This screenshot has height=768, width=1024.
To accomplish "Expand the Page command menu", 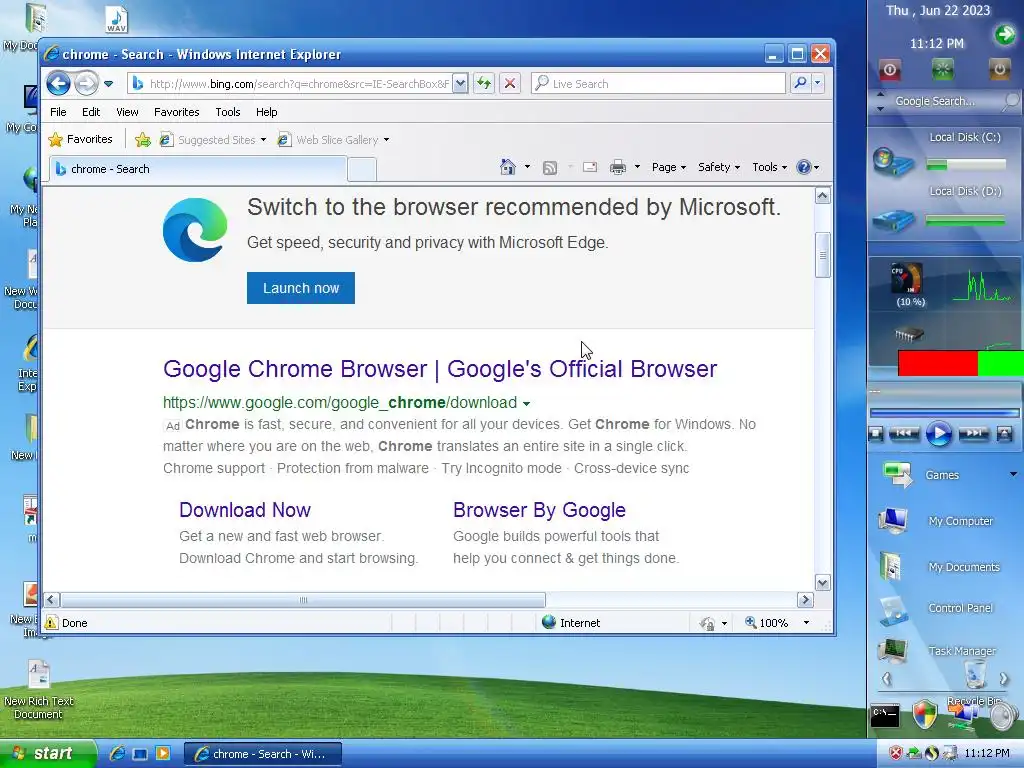I will pos(669,167).
